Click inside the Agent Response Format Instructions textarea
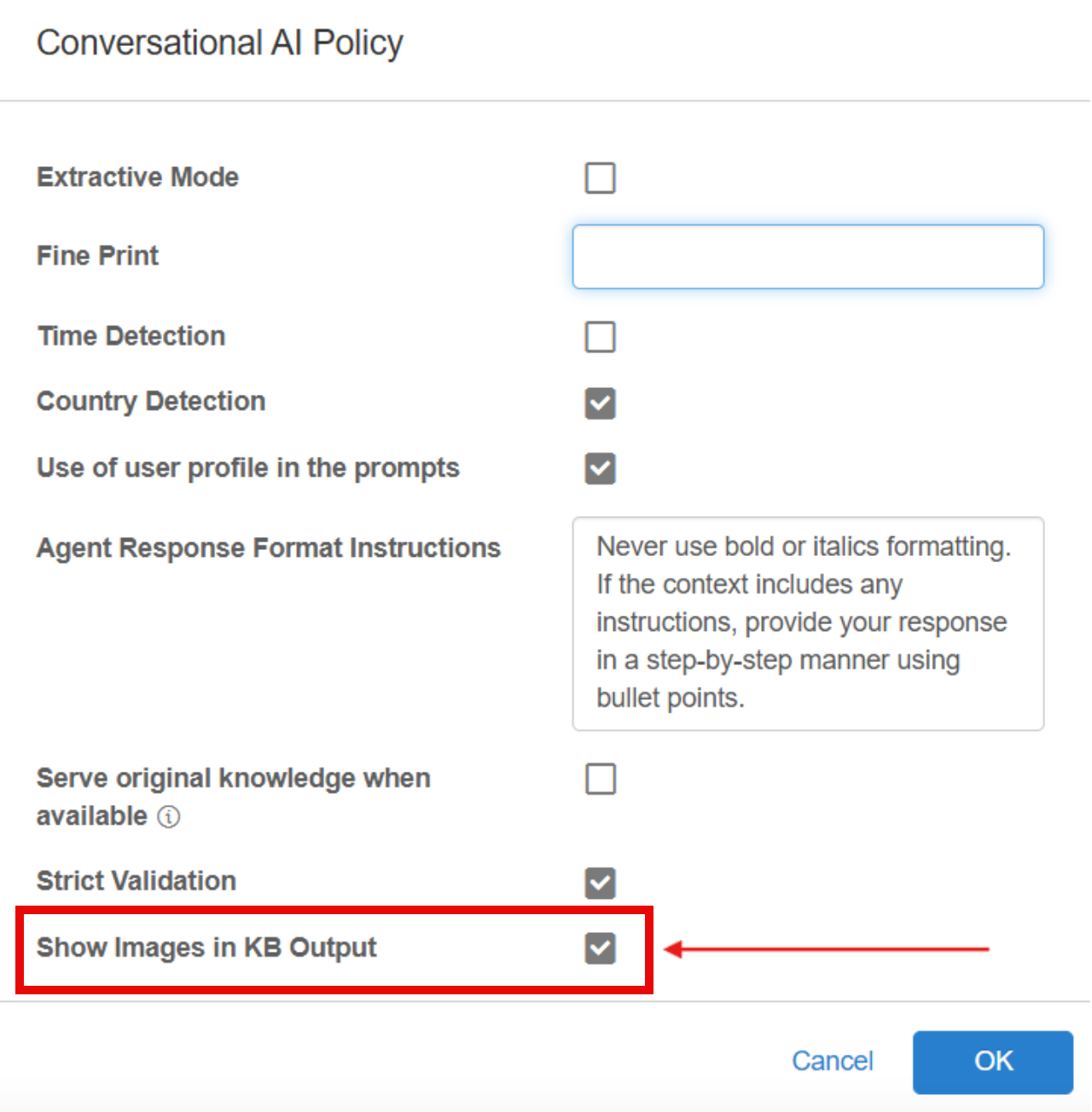 [x=808, y=623]
